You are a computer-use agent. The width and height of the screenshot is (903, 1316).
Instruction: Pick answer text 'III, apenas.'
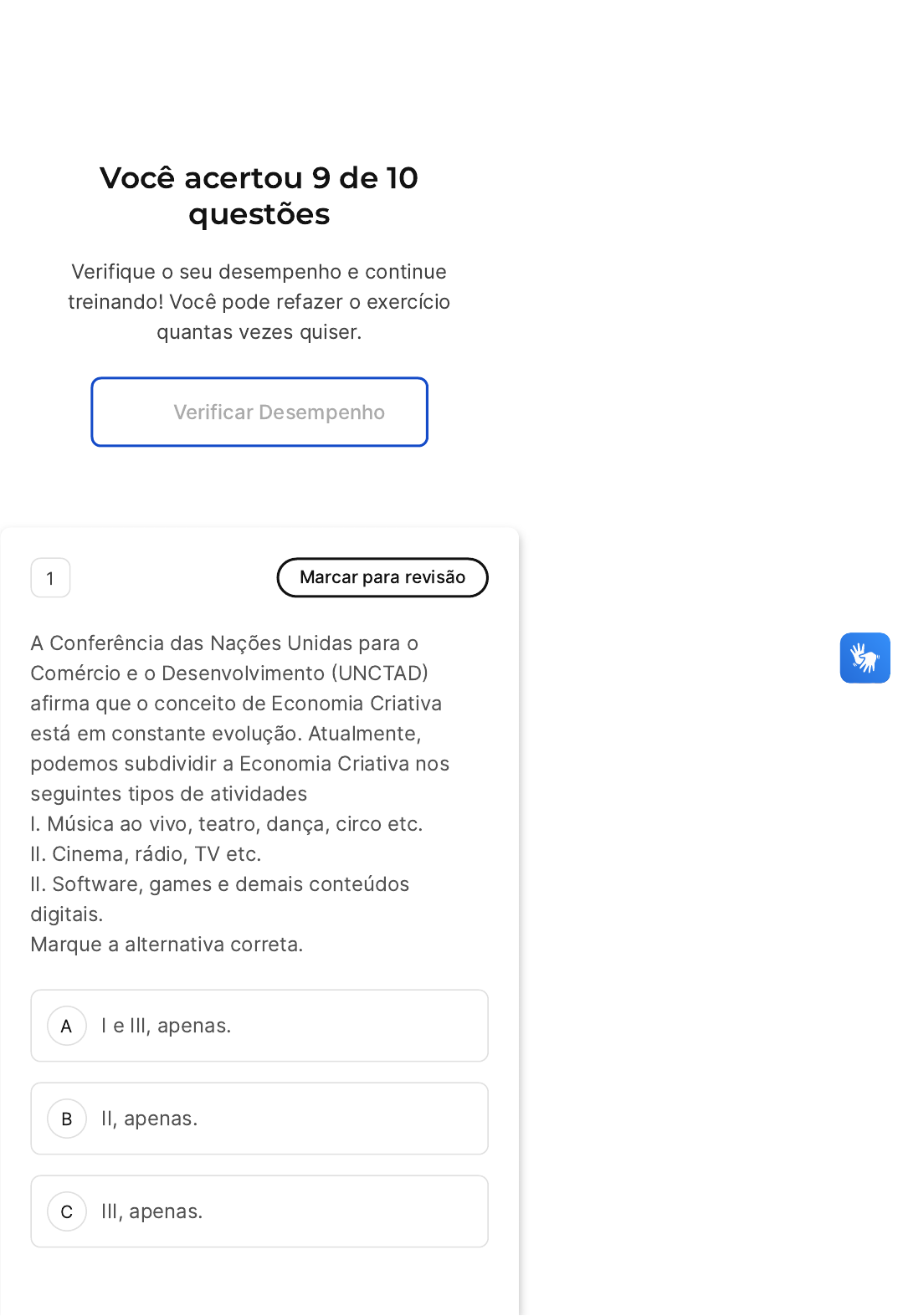coord(151,1211)
